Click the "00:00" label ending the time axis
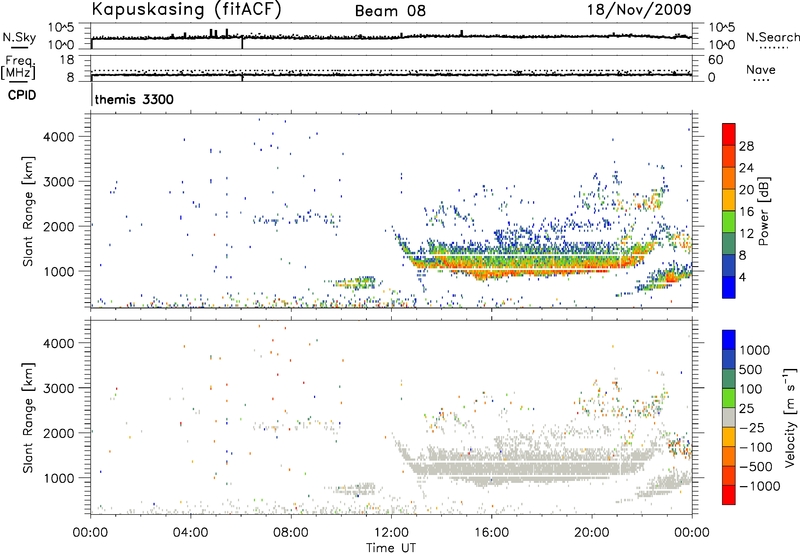The height and width of the screenshot is (554, 800). coord(692,533)
